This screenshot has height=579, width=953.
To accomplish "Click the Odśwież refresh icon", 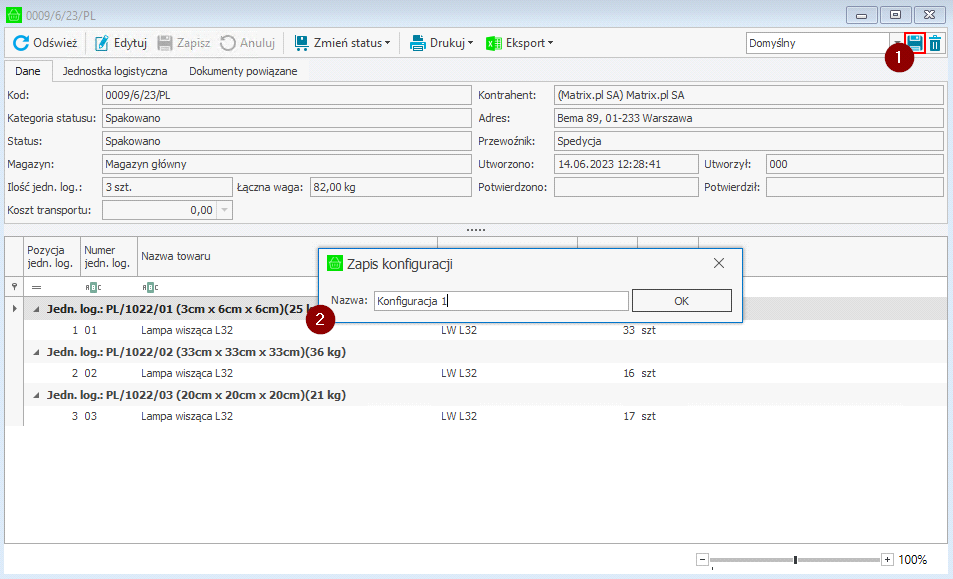I will (20, 43).
